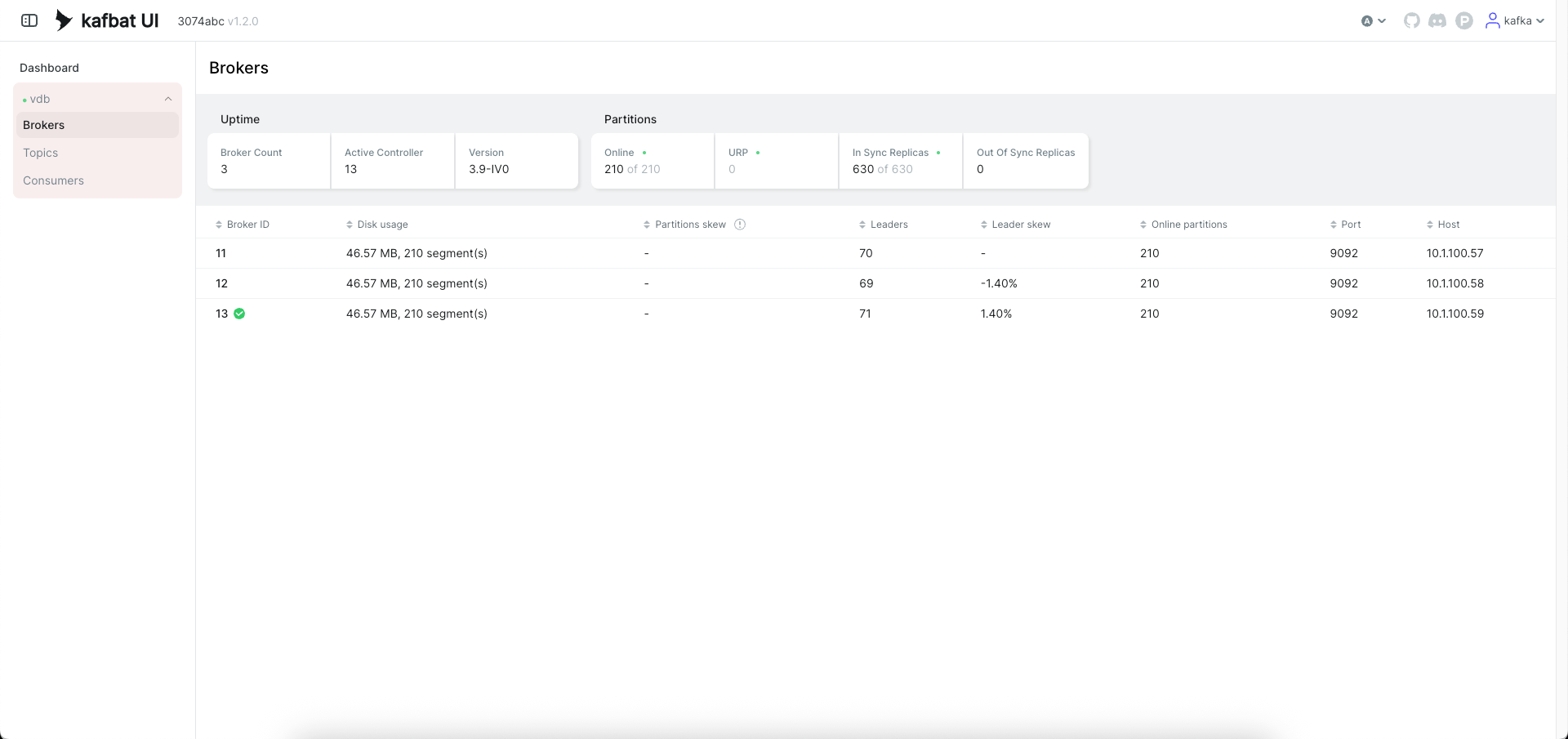
Task: Click the active controller checkmark on broker 13
Action: click(238, 314)
